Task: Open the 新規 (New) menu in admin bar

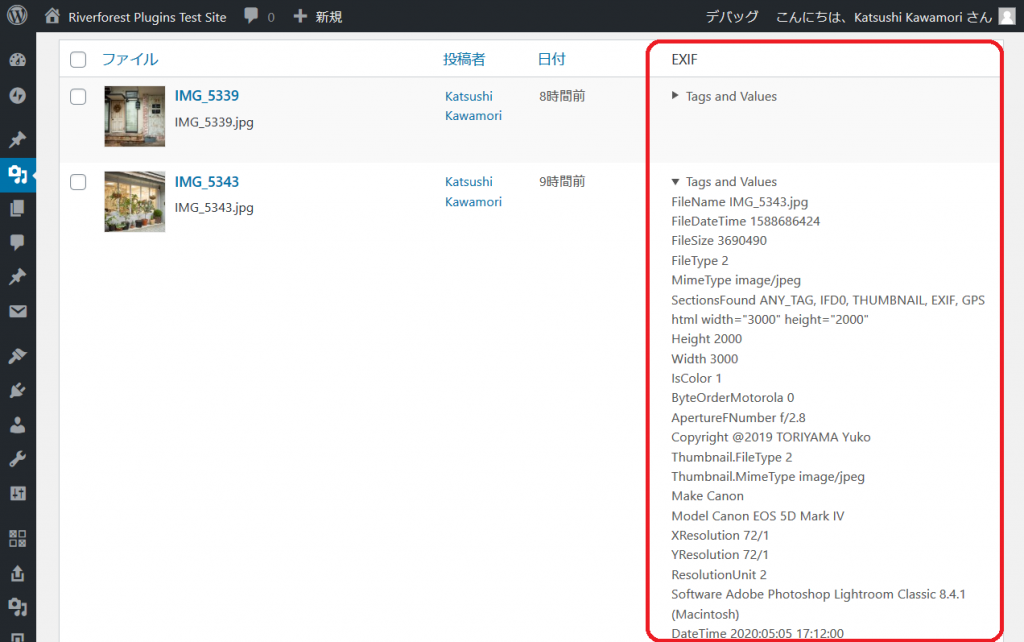Action: point(317,17)
